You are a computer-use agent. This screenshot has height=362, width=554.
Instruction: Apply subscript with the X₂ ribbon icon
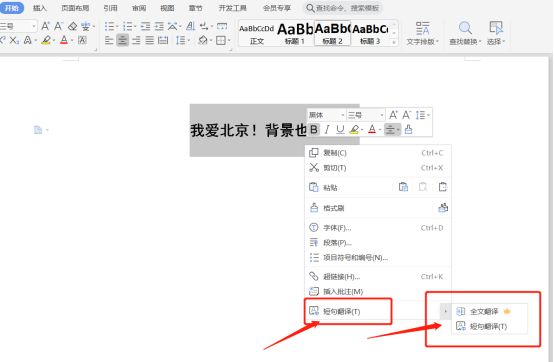tap(14, 40)
